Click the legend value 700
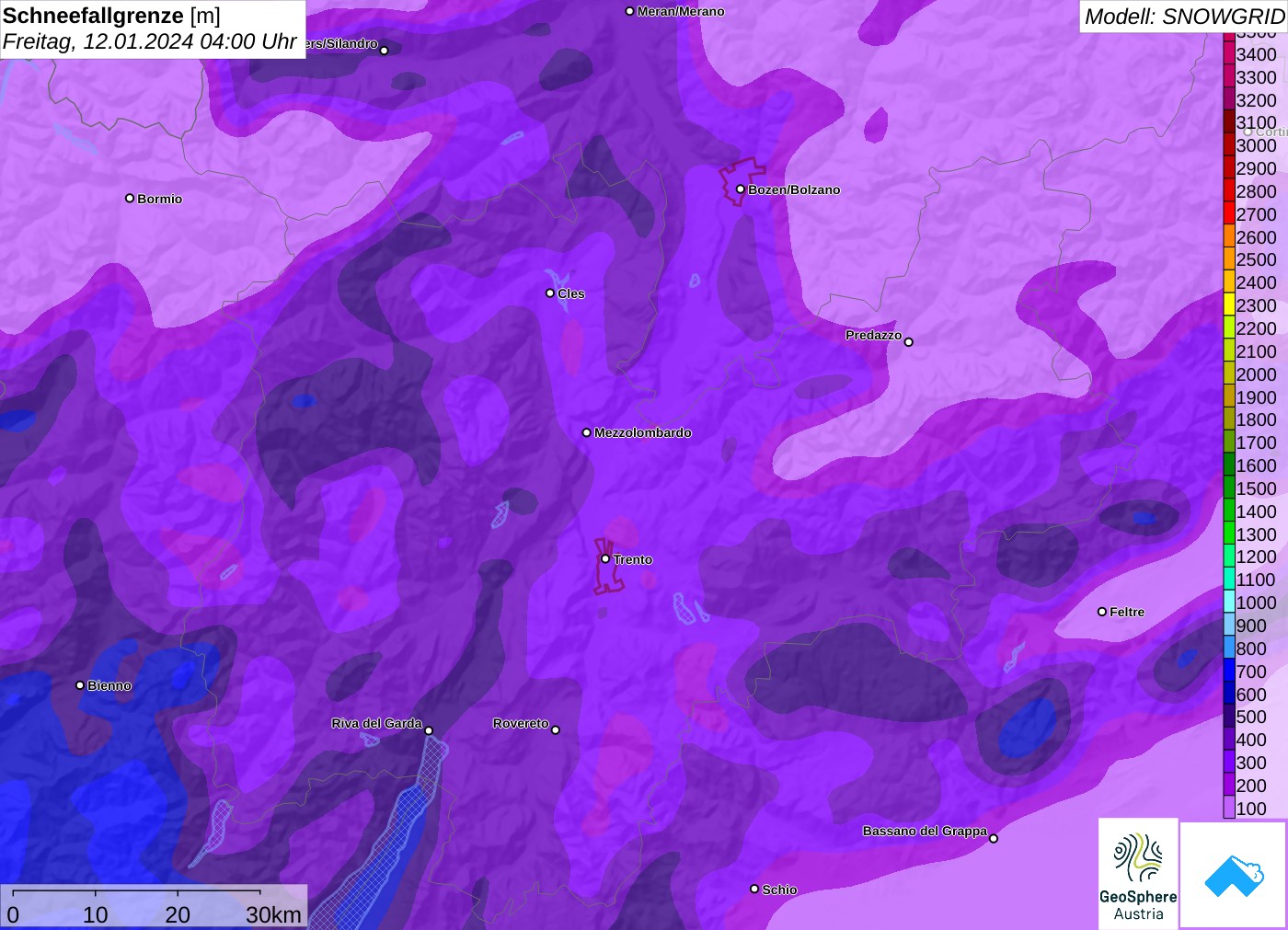 coord(1251,672)
